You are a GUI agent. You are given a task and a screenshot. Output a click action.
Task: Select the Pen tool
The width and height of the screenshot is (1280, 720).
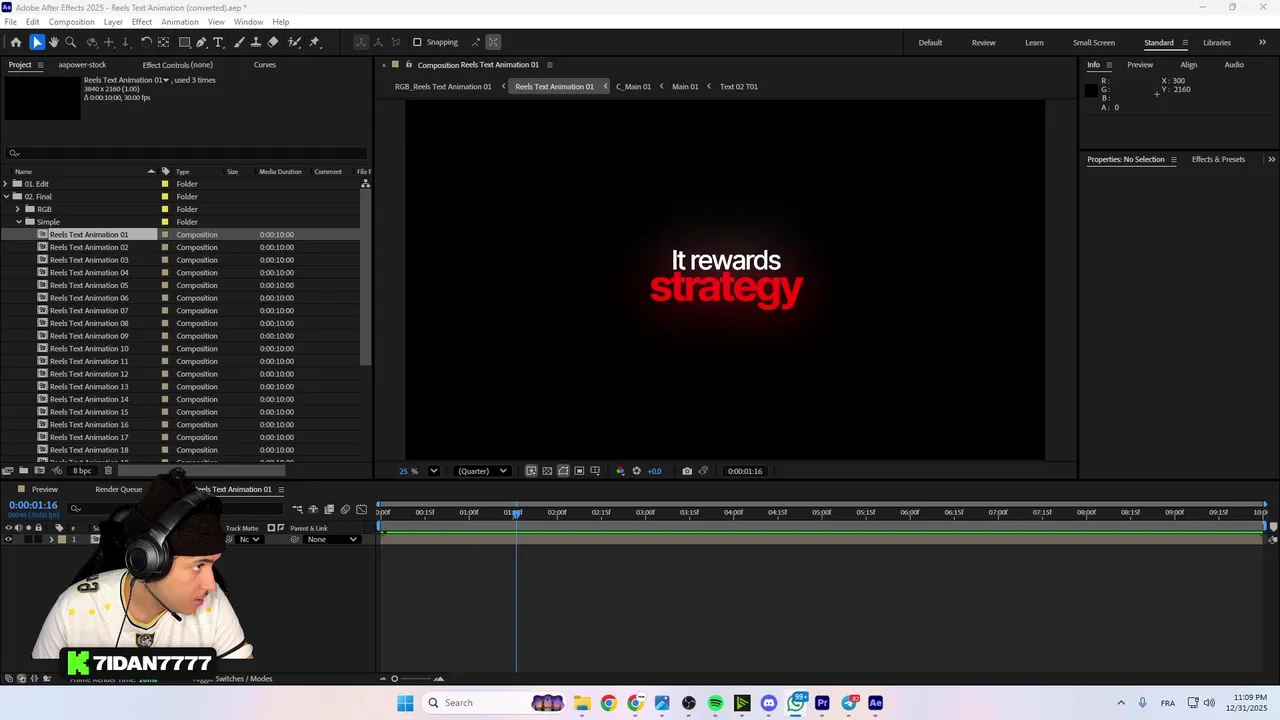coord(201,42)
